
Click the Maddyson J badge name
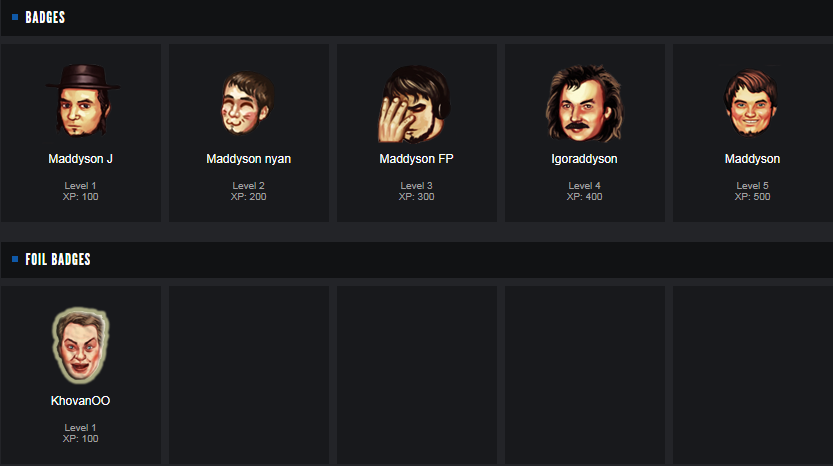[x=80, y=159]
